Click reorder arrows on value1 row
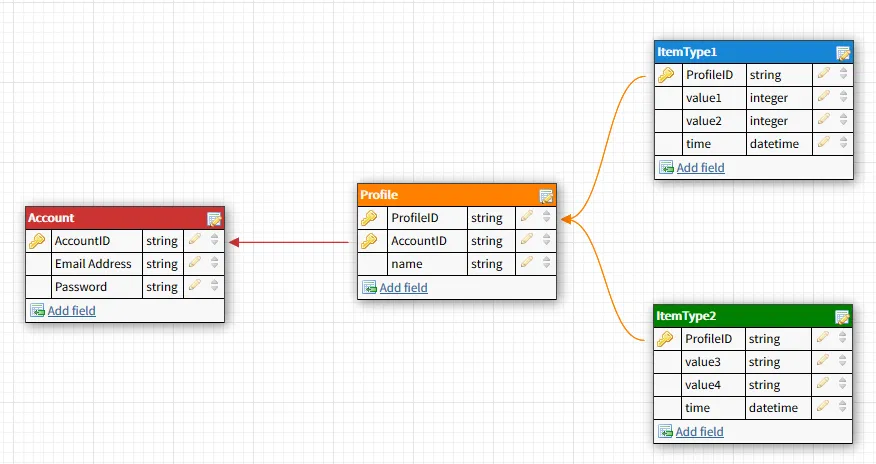 pos(844,97)
